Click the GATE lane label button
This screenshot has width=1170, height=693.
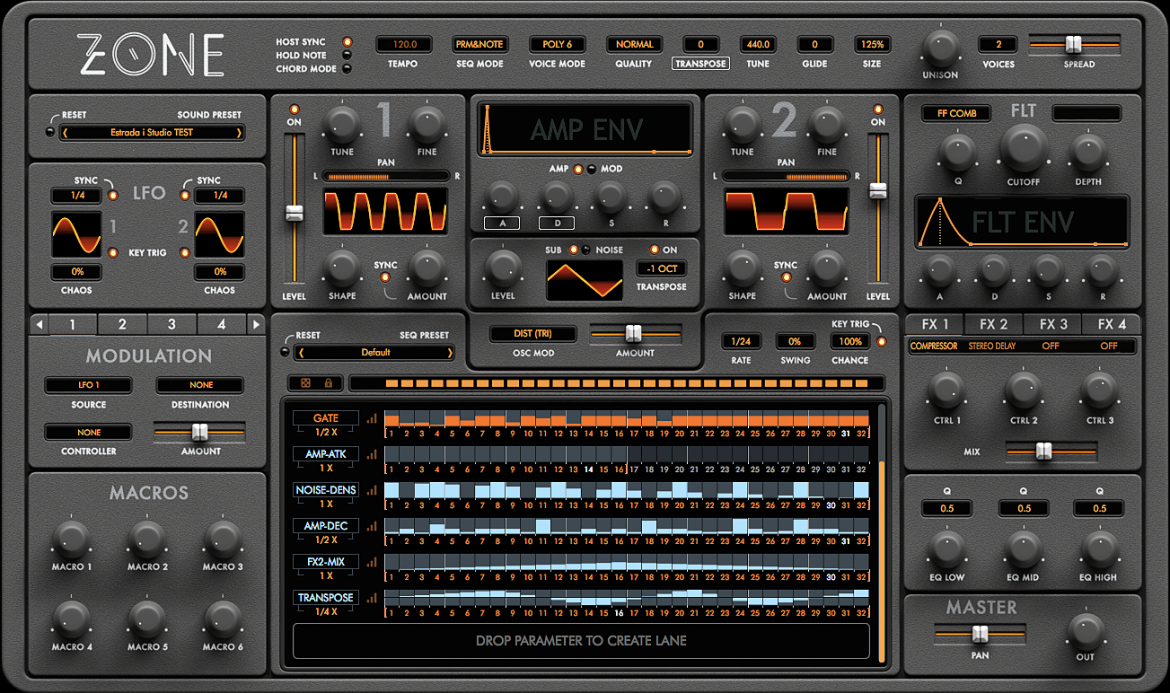pyautogui.click(x=325, y=418)
